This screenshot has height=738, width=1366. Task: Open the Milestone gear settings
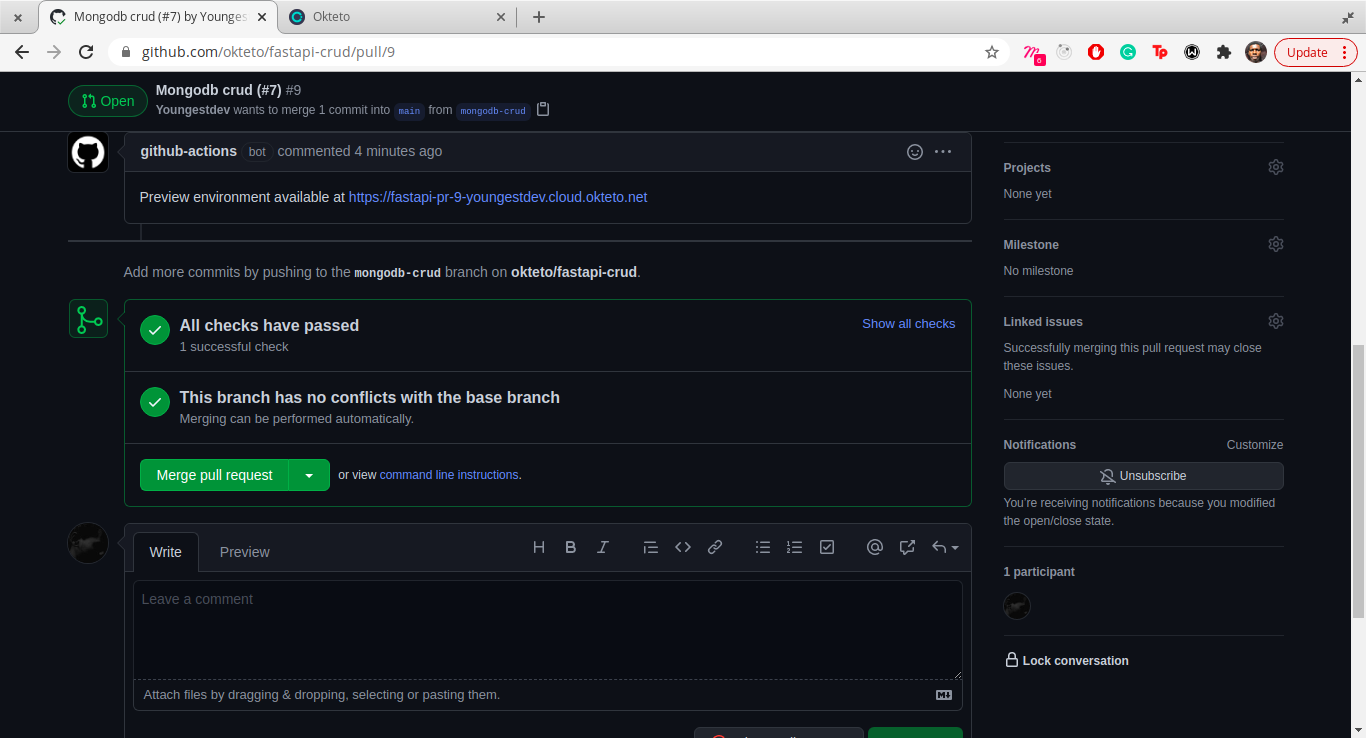point(1275,244)
